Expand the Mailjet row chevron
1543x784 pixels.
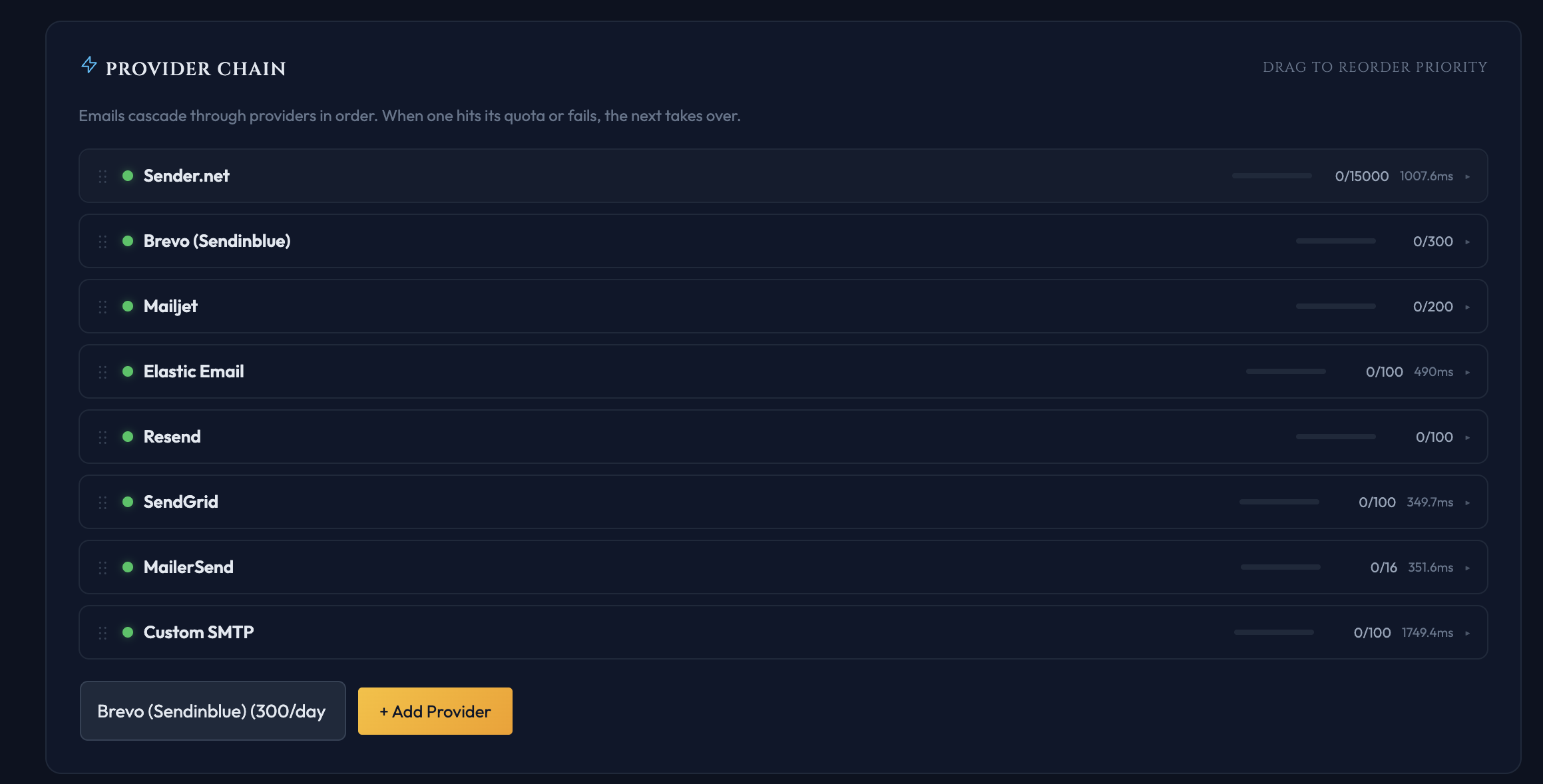pos(1467,307)
